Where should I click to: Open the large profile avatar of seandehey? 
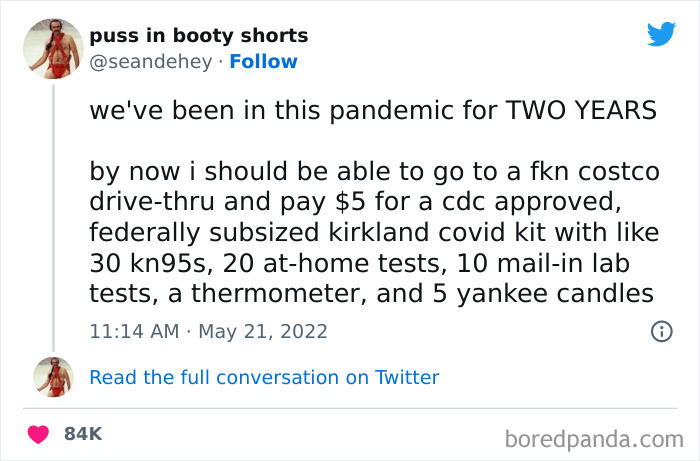tap(53, 49)
